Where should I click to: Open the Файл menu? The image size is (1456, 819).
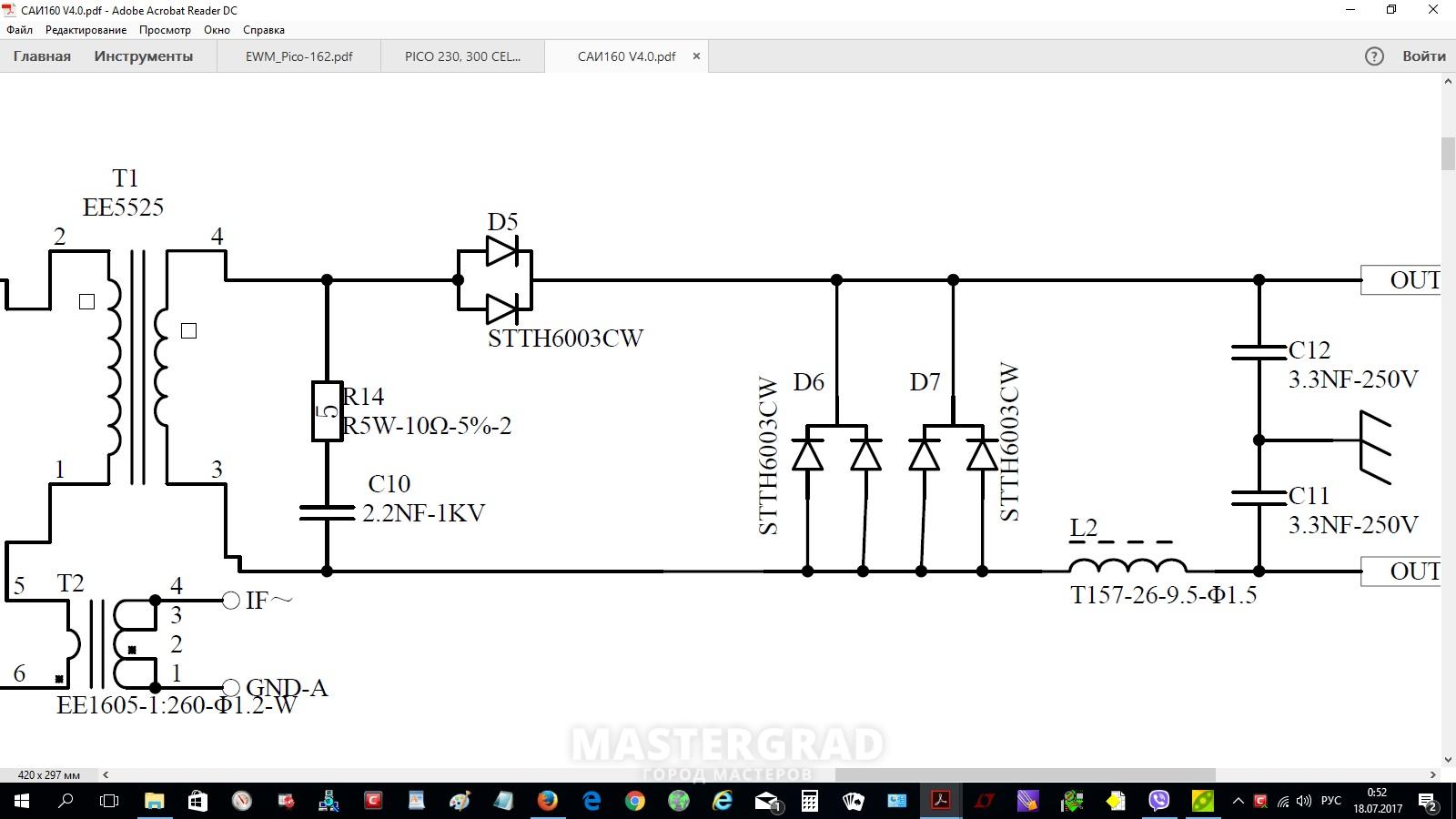[19, 30]
